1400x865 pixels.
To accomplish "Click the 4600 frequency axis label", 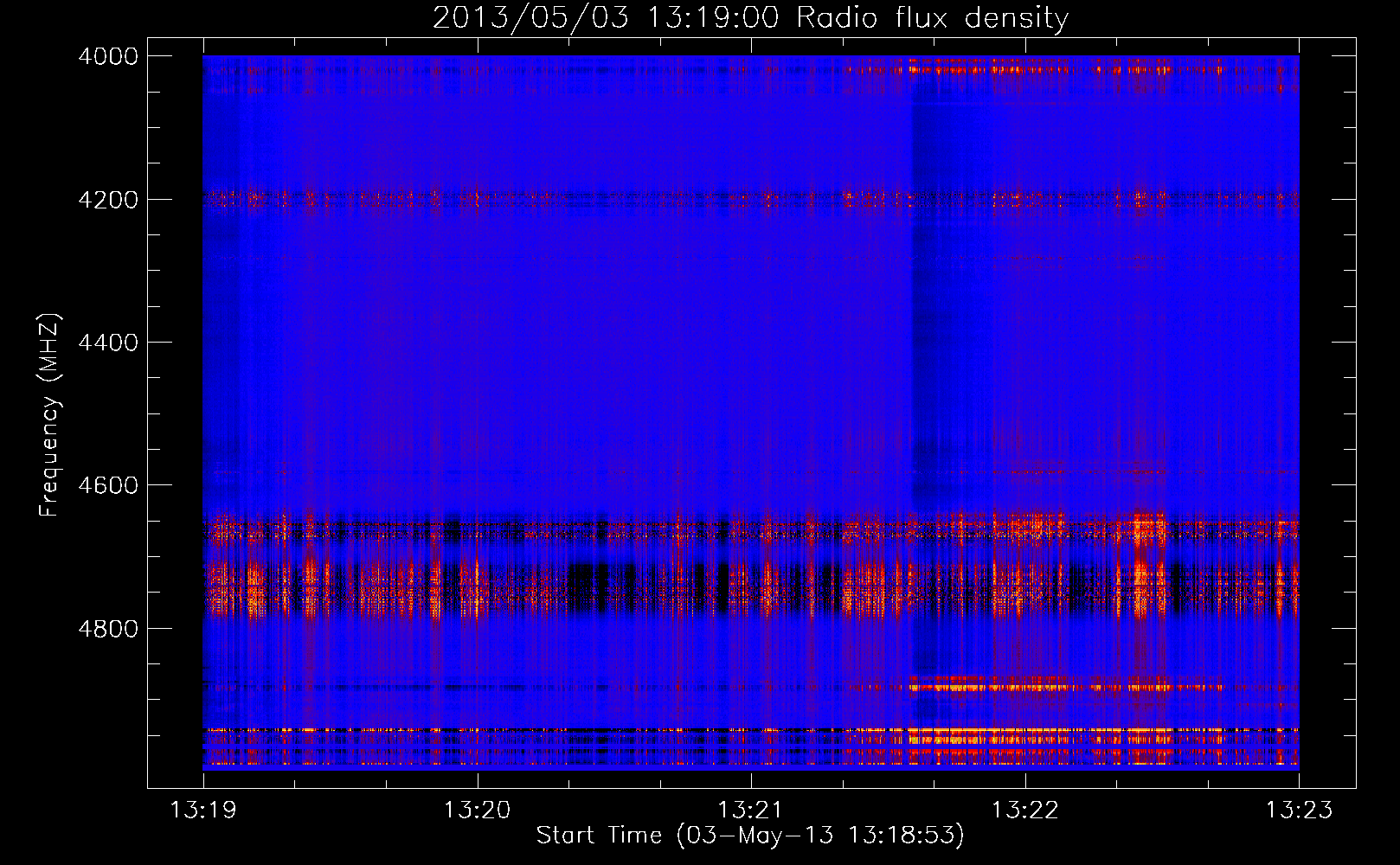I will click(108, 485).
